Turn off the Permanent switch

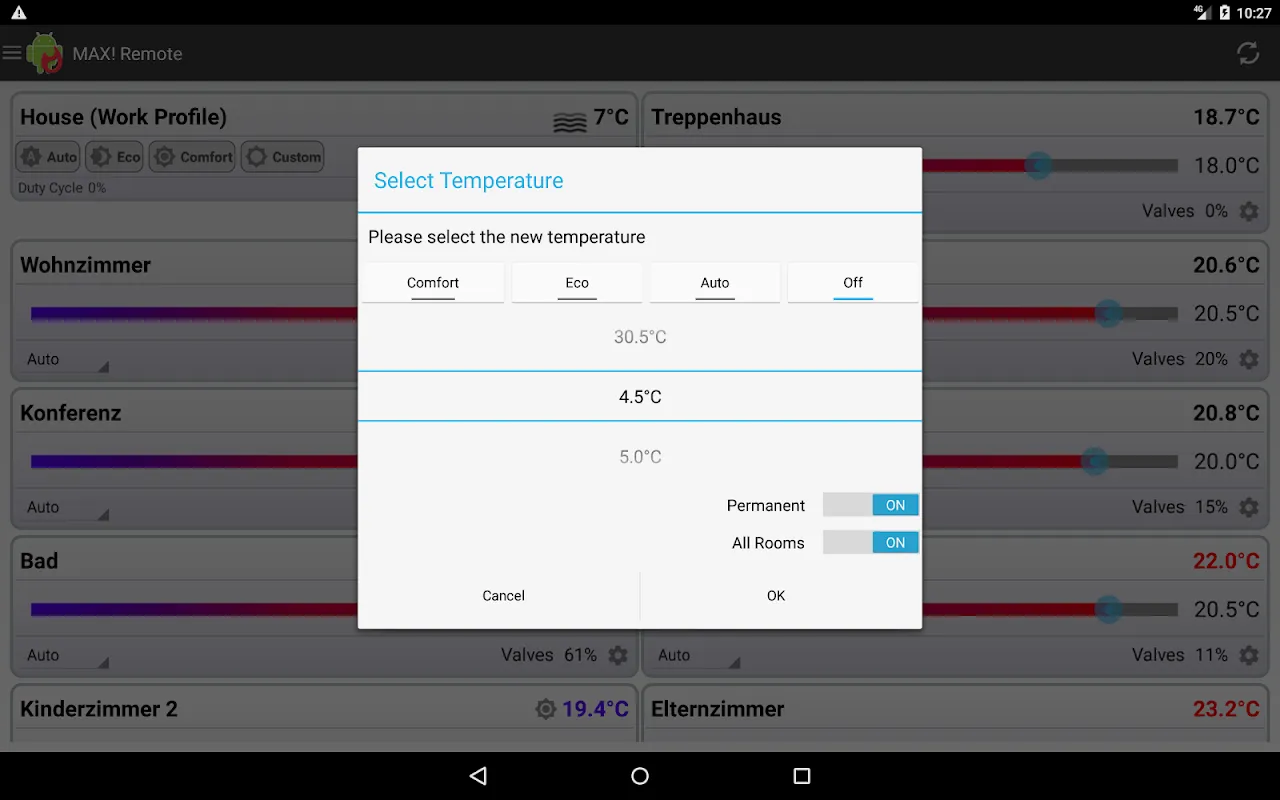[x=870, y=505]
